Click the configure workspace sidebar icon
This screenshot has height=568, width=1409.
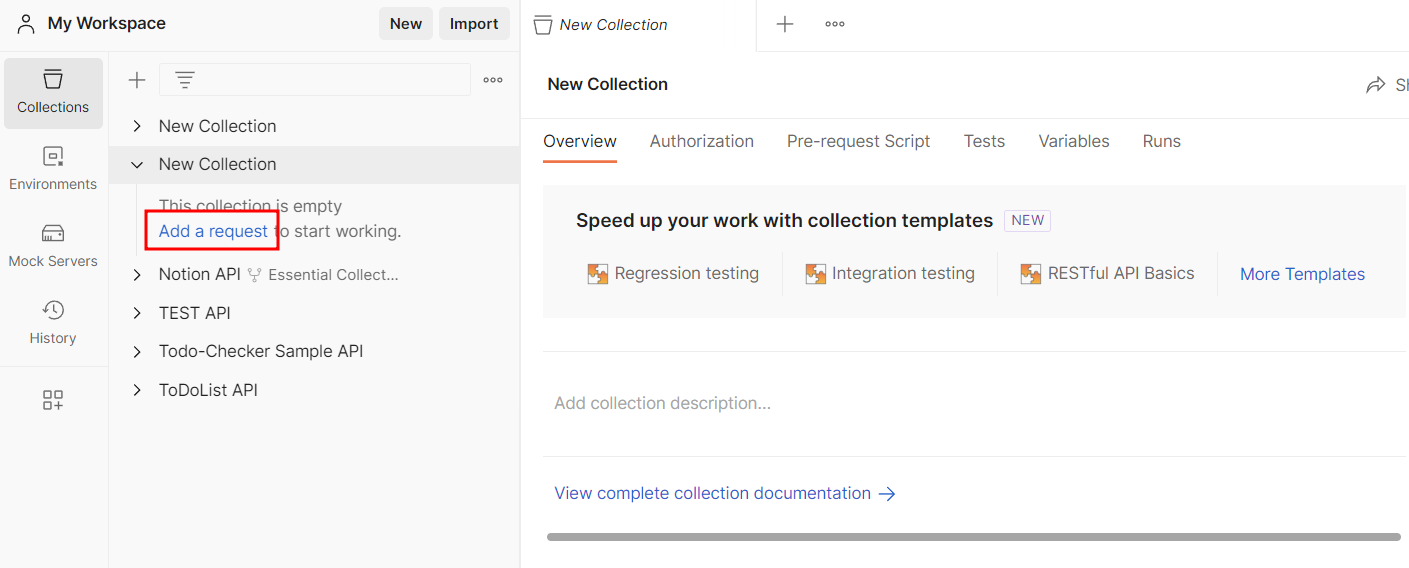[53, 401]
